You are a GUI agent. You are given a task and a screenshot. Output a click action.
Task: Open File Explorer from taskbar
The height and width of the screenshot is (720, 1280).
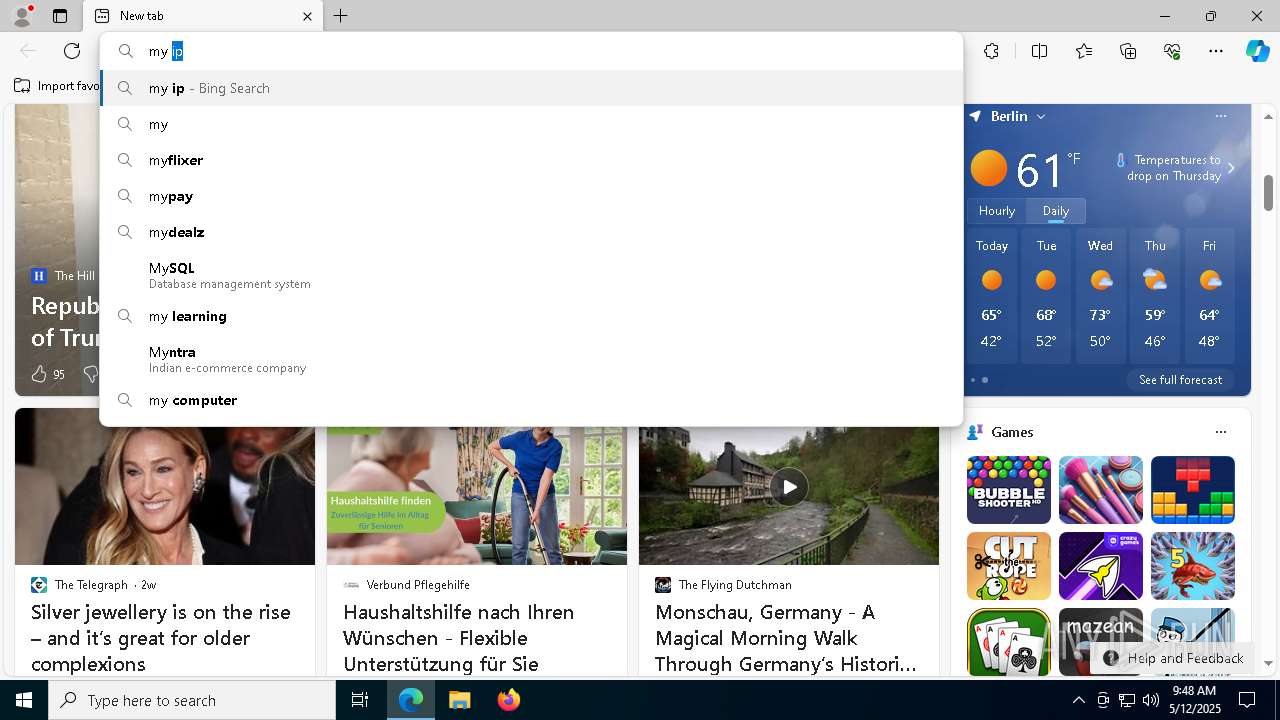pos(459,700)
